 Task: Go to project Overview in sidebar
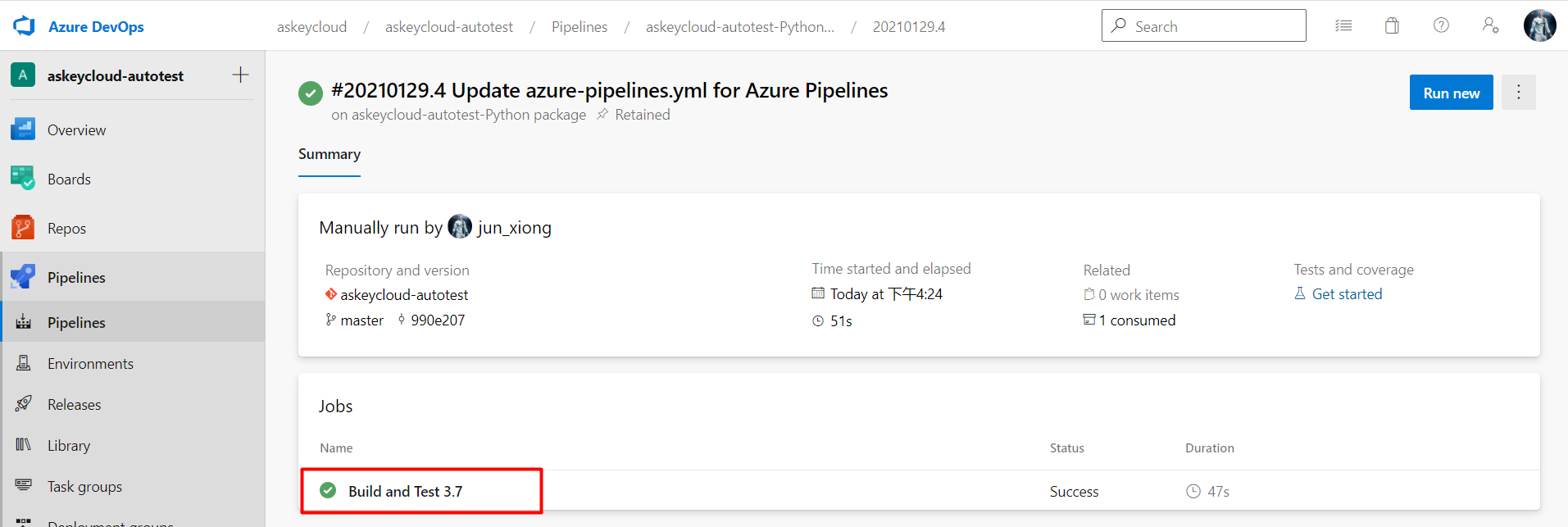(x=76, y=130)
